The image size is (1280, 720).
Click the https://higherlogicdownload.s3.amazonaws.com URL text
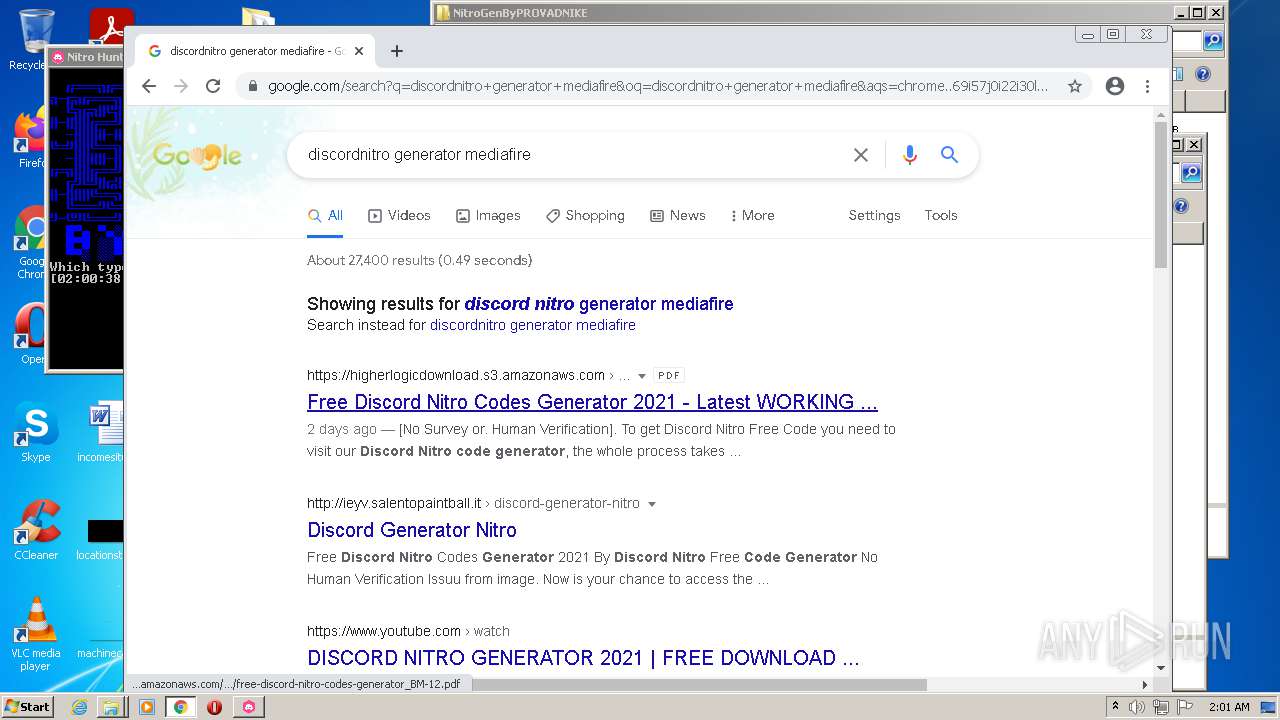coord(456,375)
